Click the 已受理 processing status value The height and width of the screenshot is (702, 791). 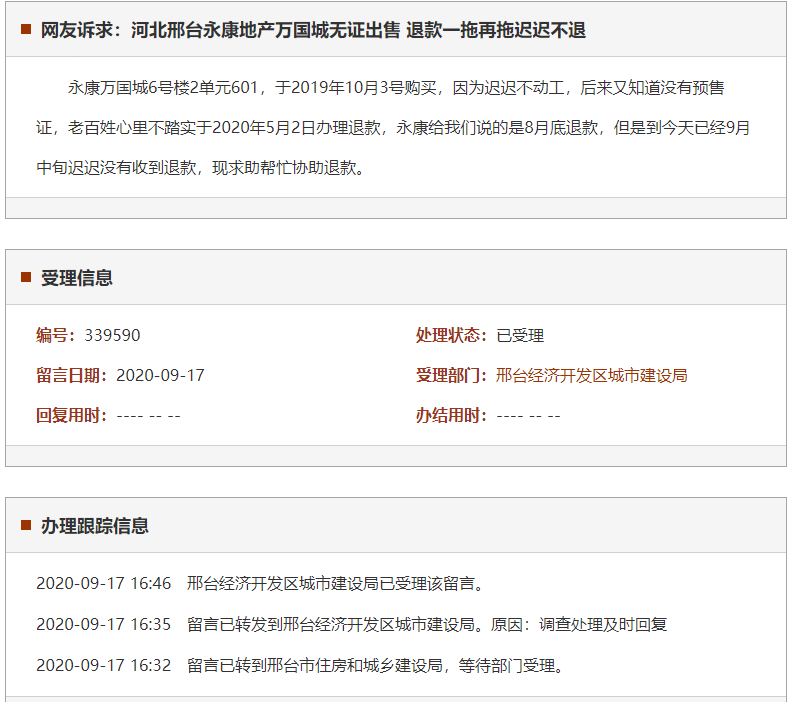[520, 335]
